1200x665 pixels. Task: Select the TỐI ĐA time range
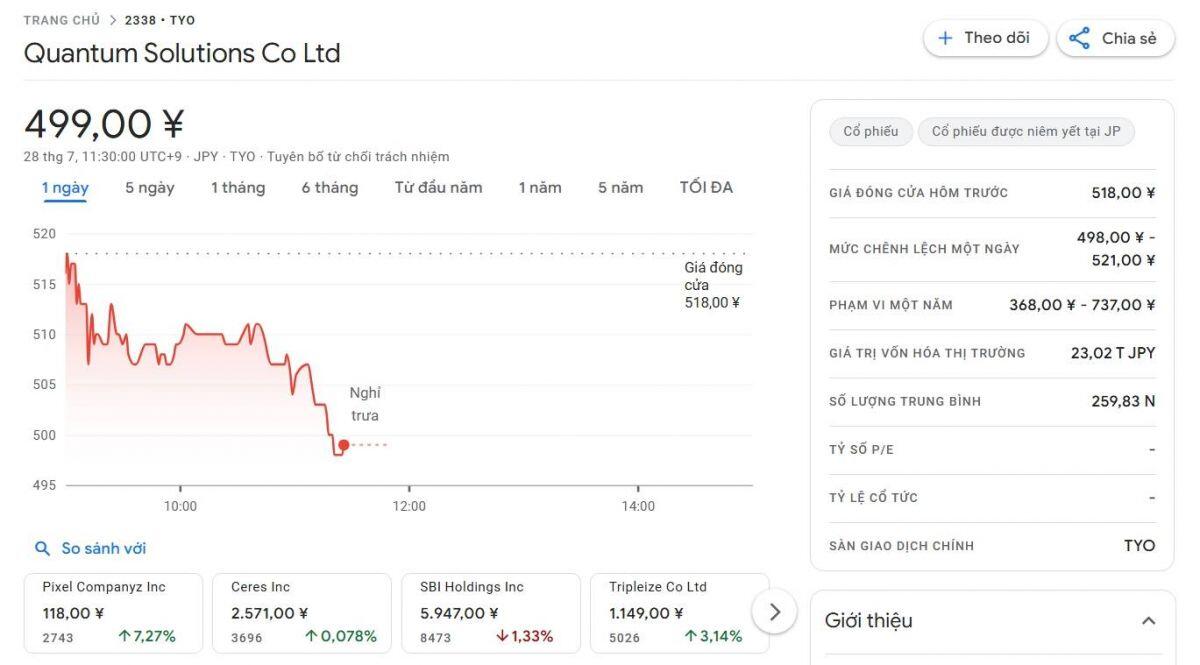coord(705,187)
